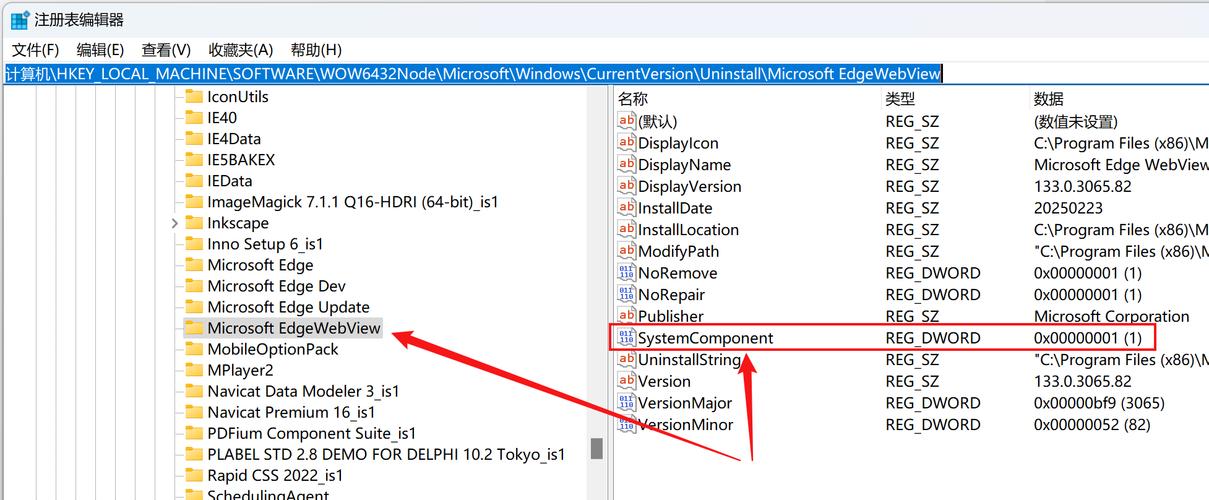Select the Version value name
The image size is (1209, 500).
665,381
